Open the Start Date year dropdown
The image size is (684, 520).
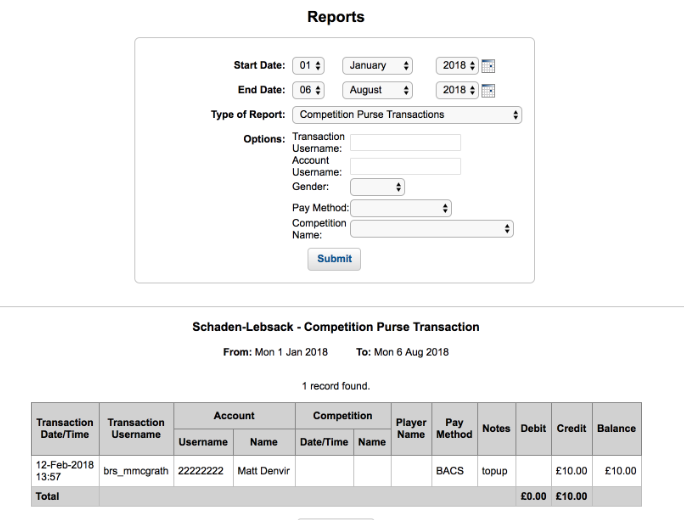pos(457,66)
